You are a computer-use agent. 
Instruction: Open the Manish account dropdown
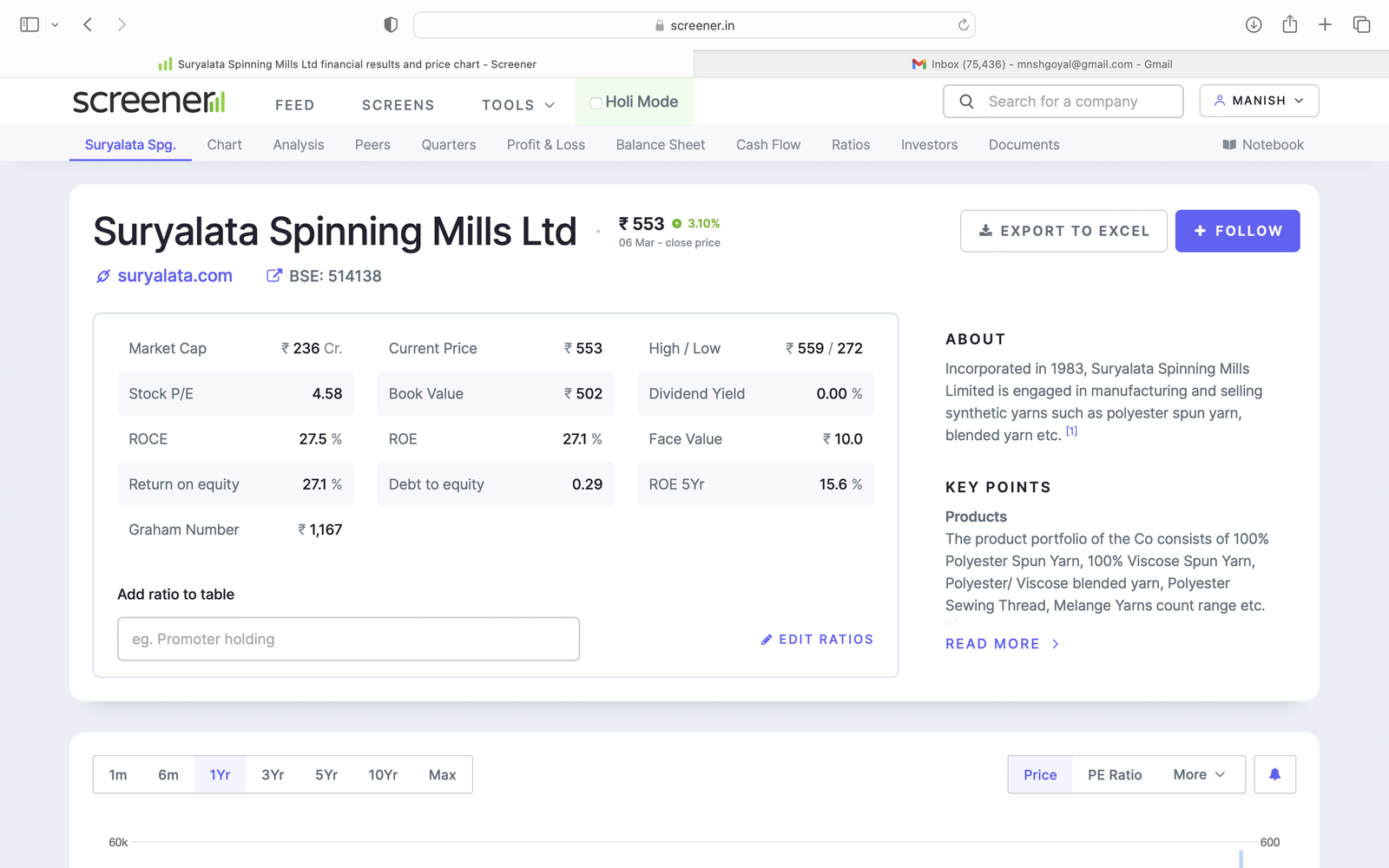pos(1258,101)
